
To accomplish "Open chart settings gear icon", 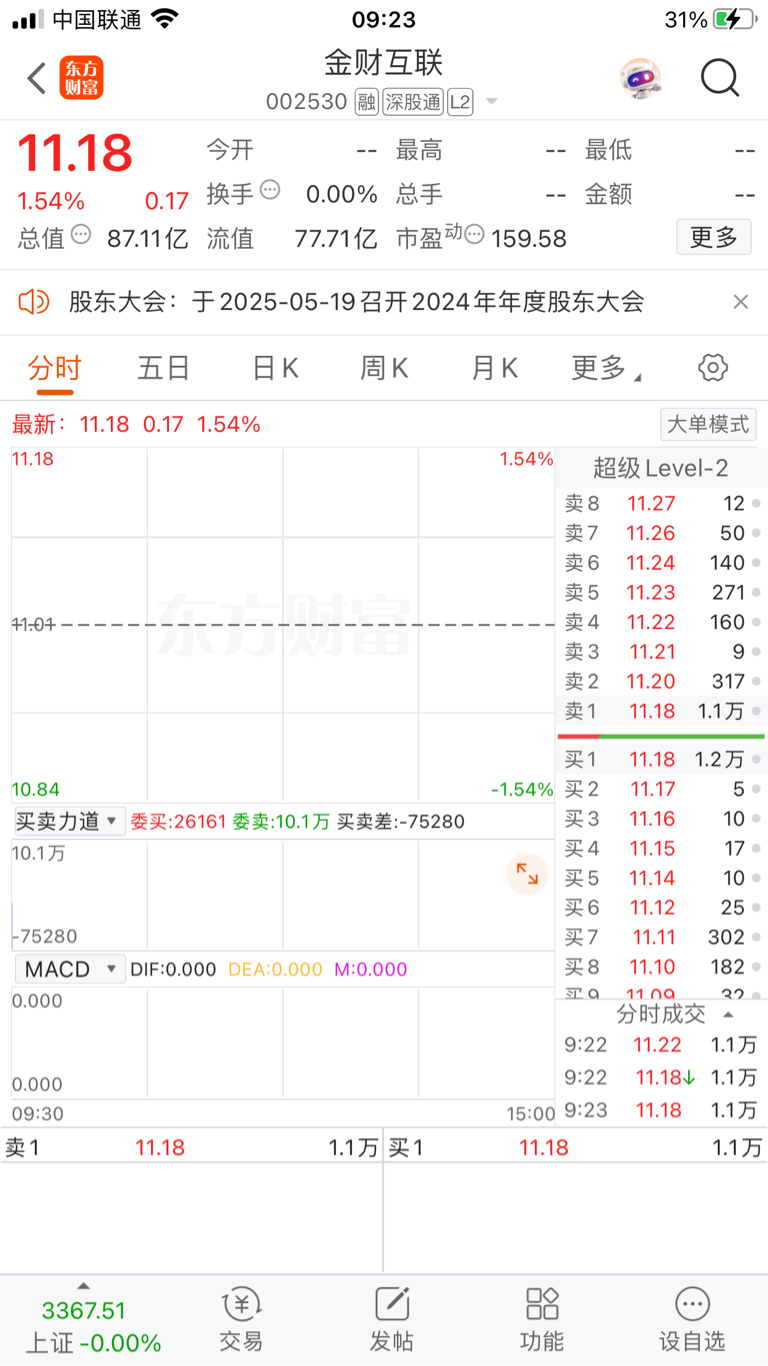I will [712, 368].
